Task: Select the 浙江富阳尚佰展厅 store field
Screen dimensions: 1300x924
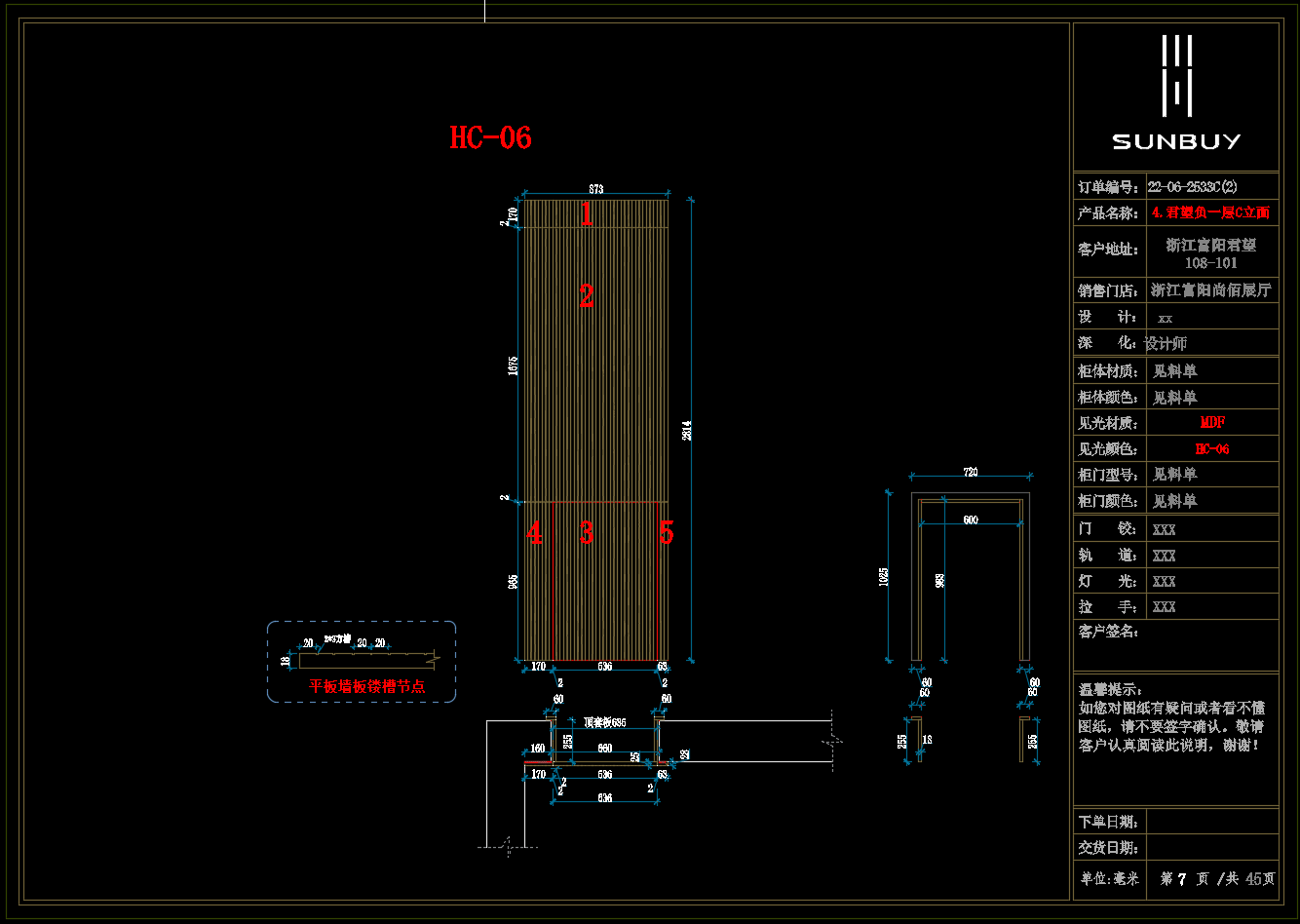Action: click(1210, 289)
